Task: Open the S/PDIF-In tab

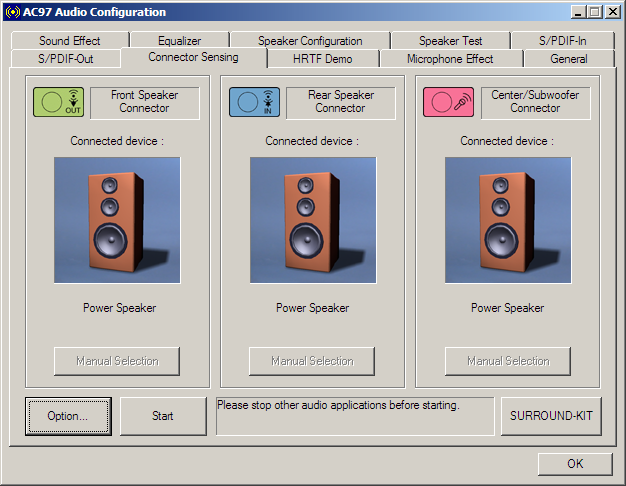Action: [x=563, y=41]
